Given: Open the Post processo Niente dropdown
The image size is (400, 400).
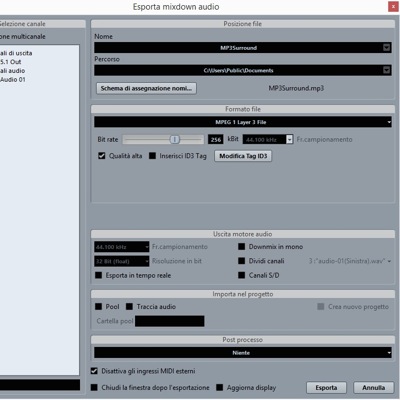Looking at the screenshot, I should coord(243,353).
